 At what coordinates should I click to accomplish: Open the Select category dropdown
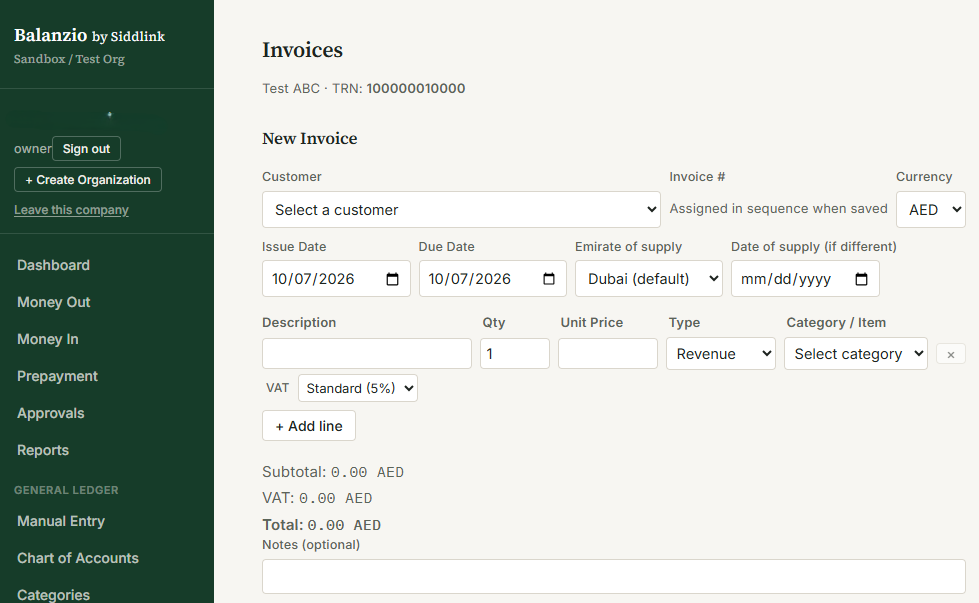(x=856, y=354)
